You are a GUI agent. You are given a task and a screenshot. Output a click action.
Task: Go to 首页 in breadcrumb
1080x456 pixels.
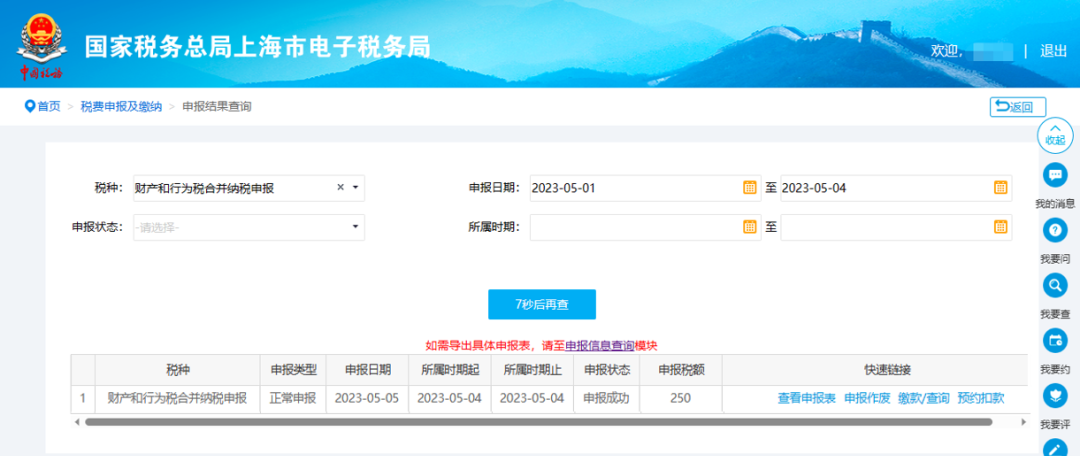(43, 106)
